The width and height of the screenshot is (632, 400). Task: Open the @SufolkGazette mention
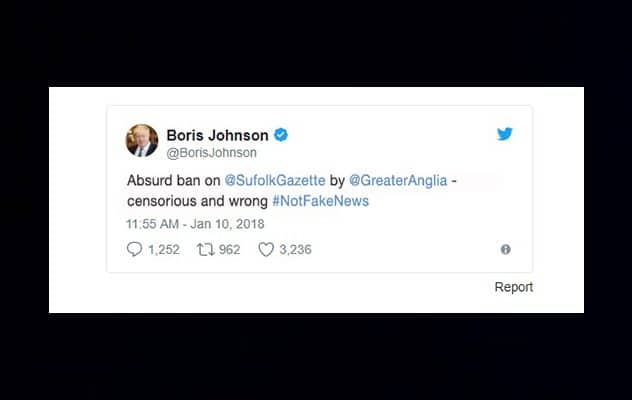(275, 180)
